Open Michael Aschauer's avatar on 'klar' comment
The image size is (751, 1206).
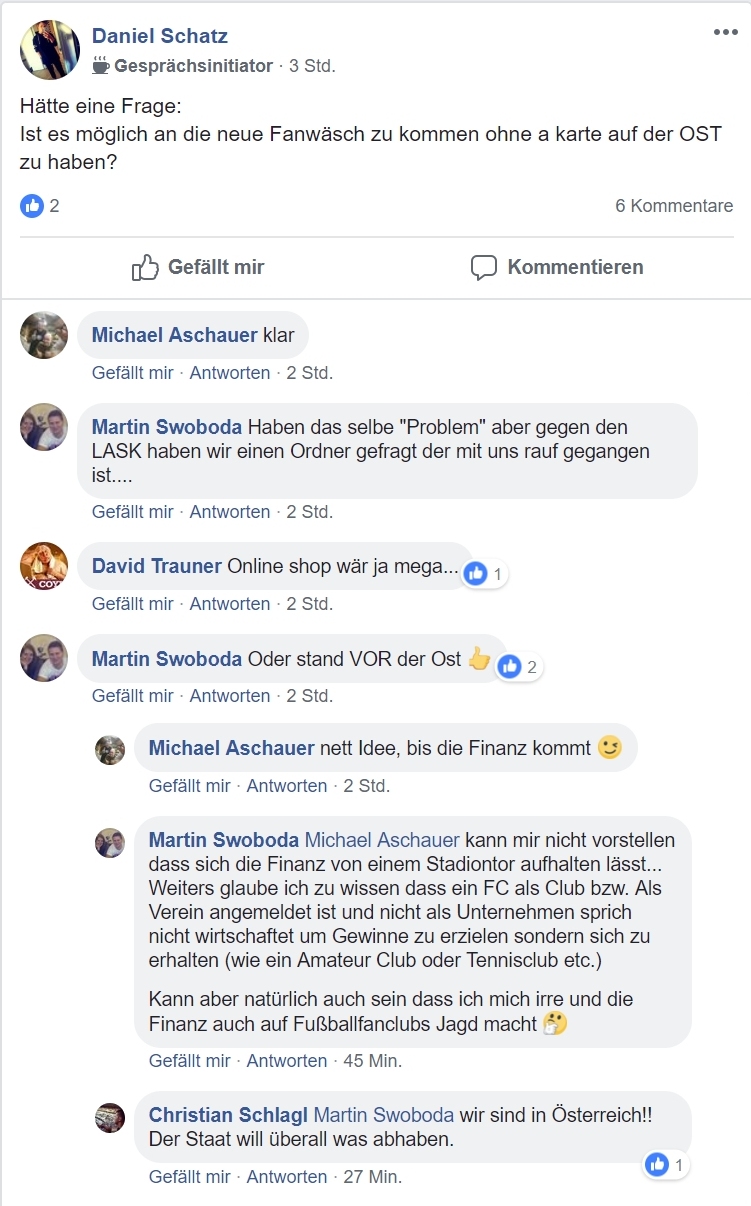pos(44,335)
